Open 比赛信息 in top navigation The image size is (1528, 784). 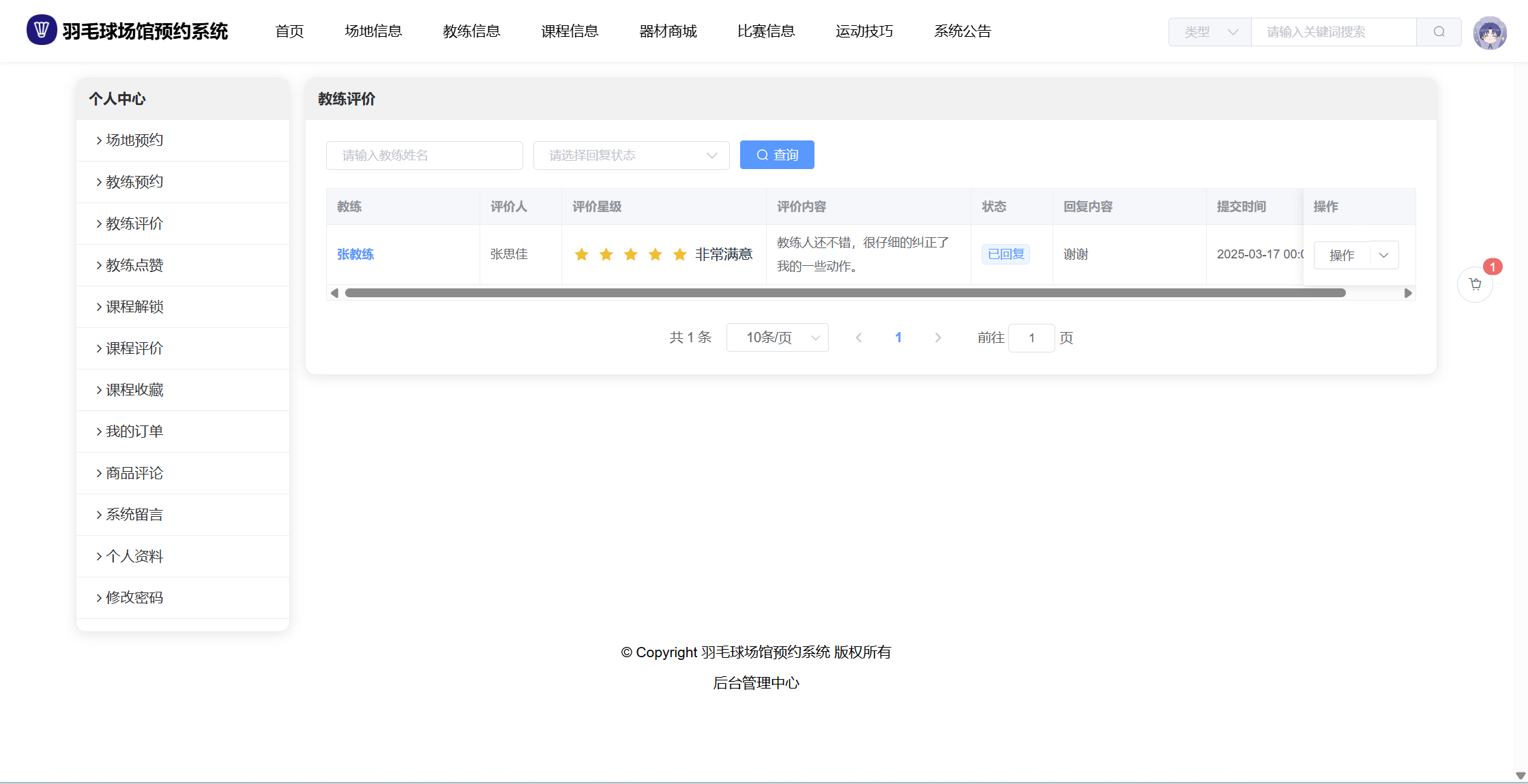point(766,31)
